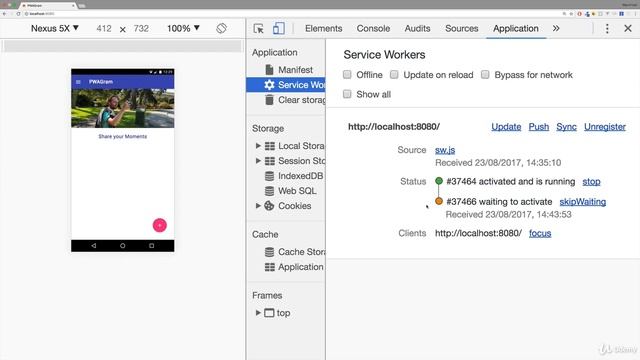Unregister the service worker
The width and height of the screenshot is (640, 360).
point(605,127)
